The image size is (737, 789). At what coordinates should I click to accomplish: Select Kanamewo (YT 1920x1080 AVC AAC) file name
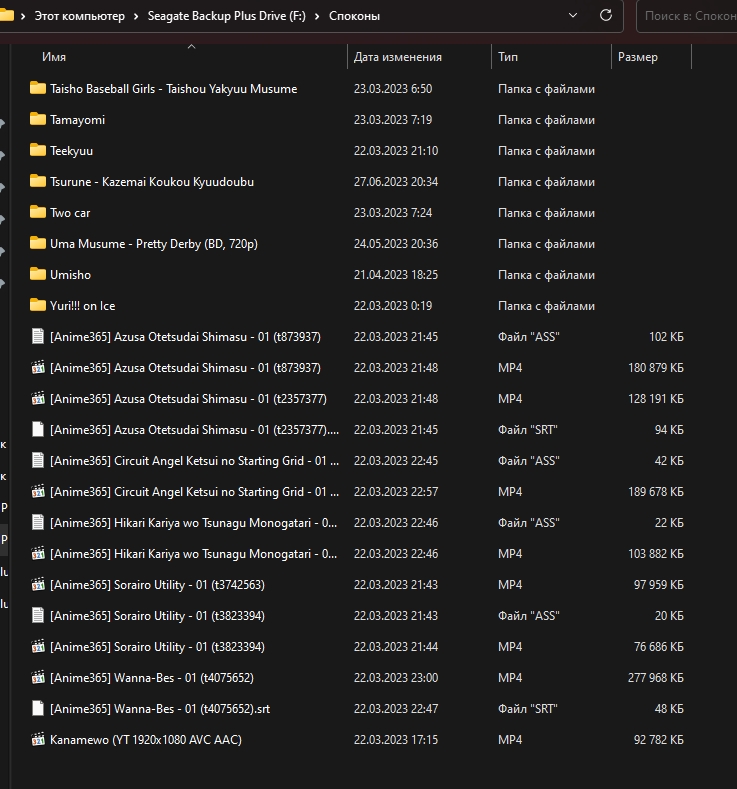coord(146,740)
